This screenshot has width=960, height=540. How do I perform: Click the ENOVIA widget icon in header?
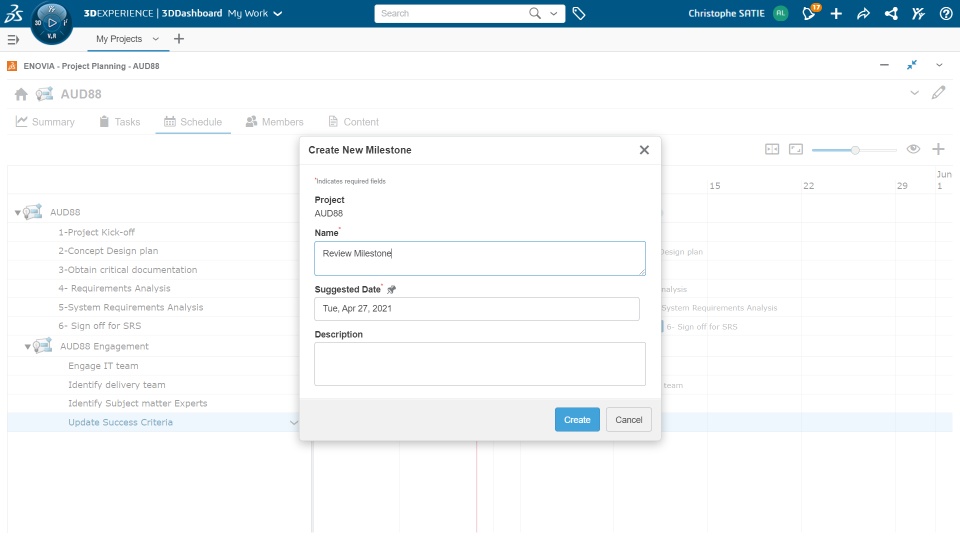click(12, 66)
